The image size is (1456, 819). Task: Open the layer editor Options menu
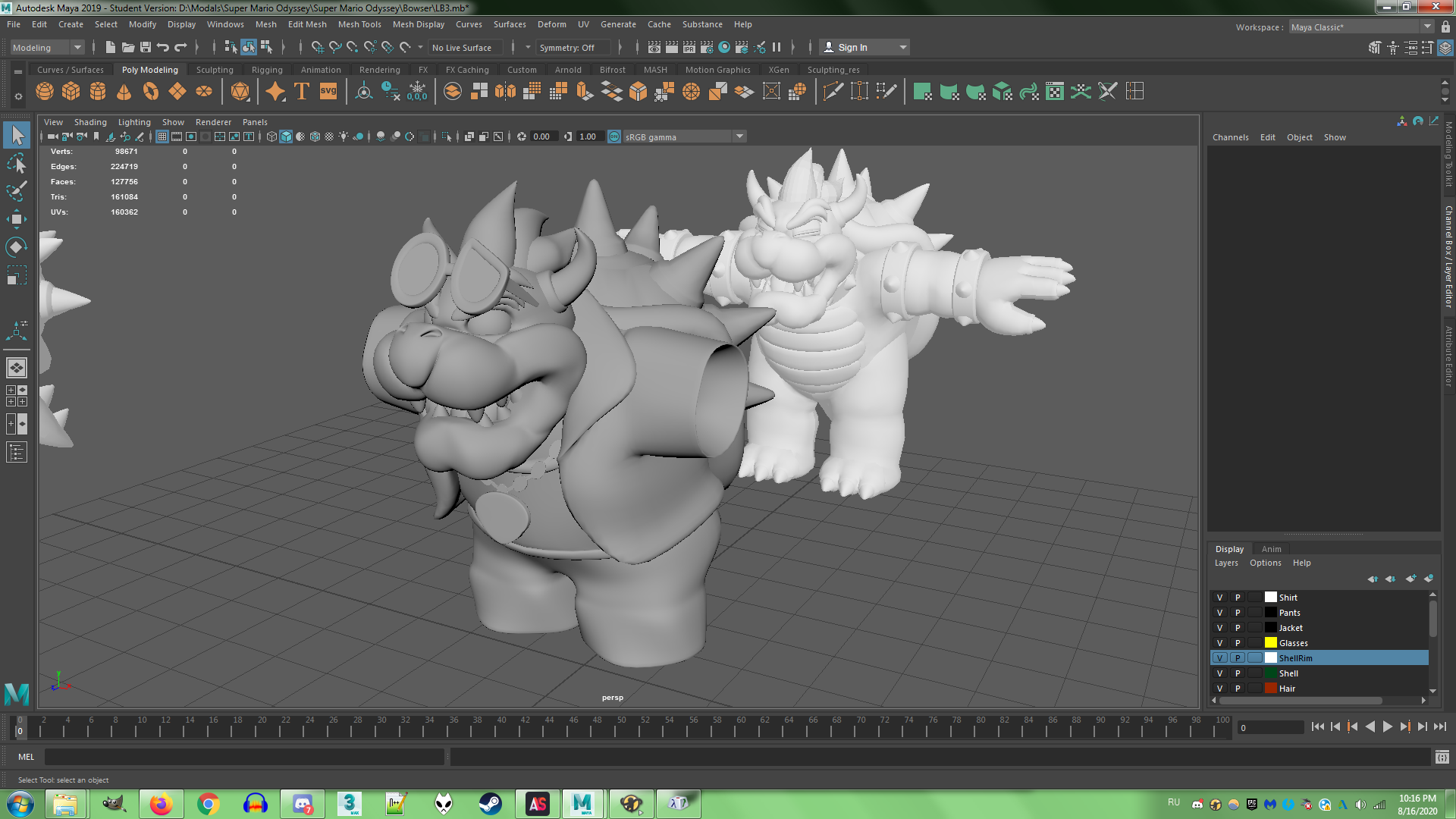(x=1265, y=563)
